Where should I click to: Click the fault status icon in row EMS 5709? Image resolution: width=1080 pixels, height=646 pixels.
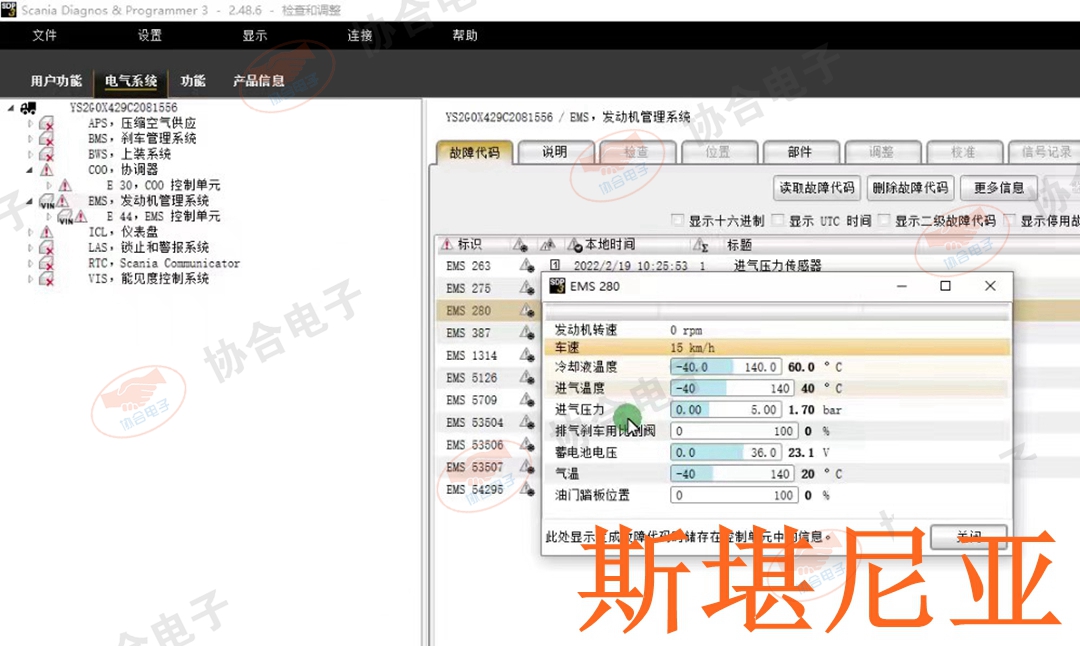pos(527,399)
